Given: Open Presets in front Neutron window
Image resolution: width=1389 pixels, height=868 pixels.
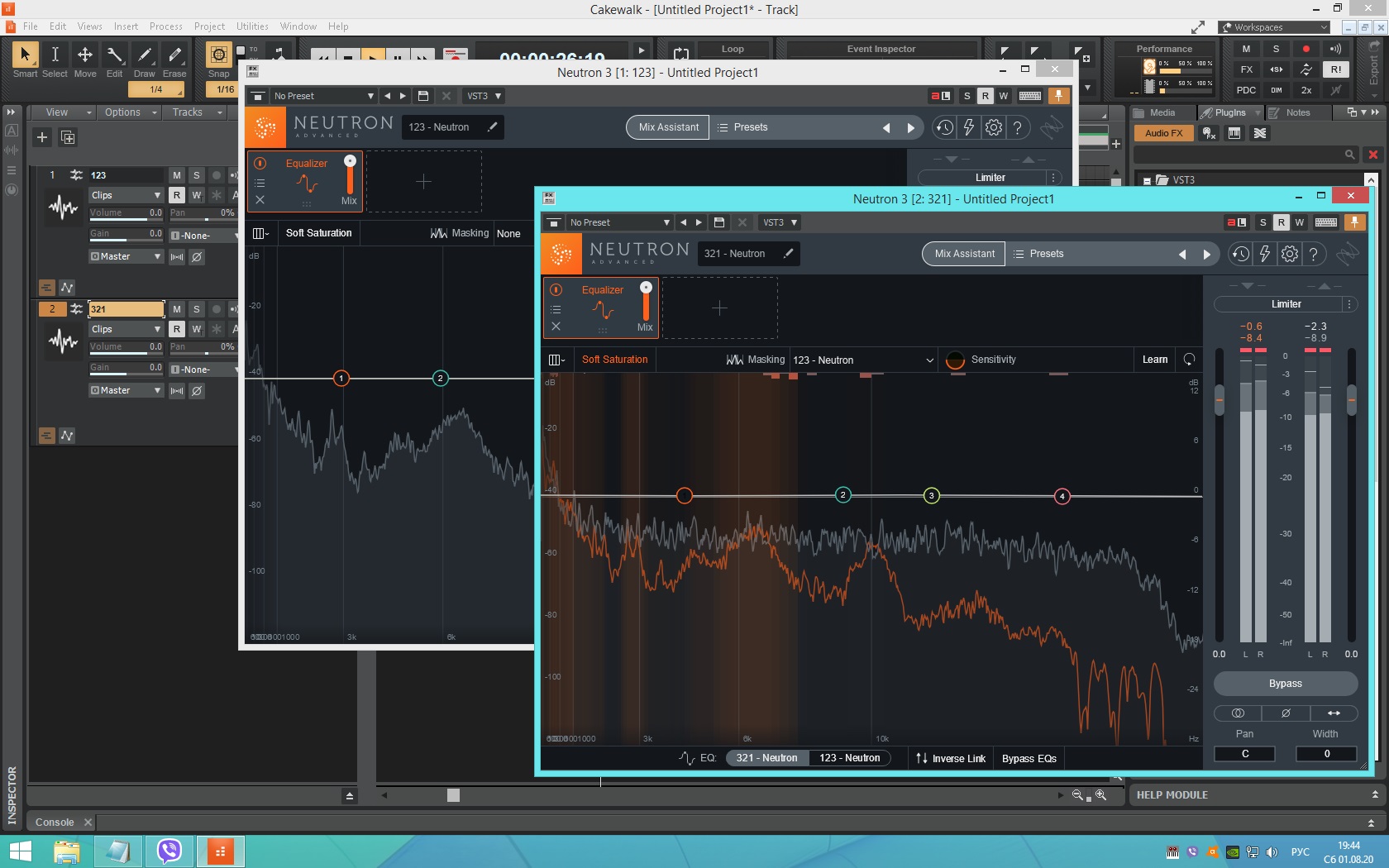Looking at the screenshot, I should 1038,254.
